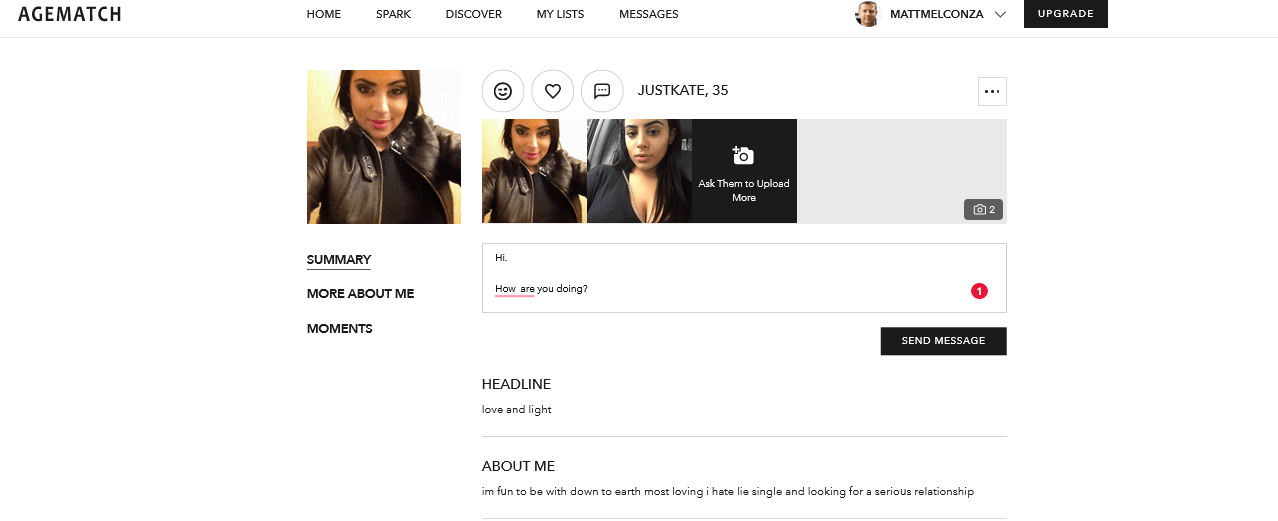This screenshot has height=521, width=1278.
Task: Like JUSTKATE with the heart icon
Action: pyautogui.click(x=553, y=91)
